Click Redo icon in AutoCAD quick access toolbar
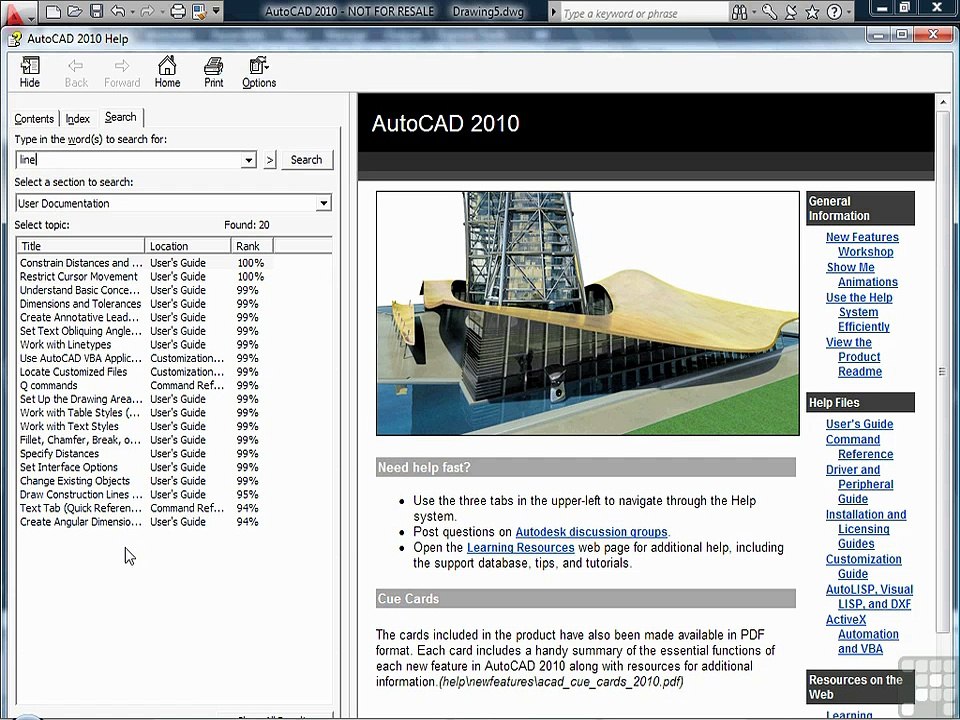Screen dimensions: 960x720 pos(150,11)
